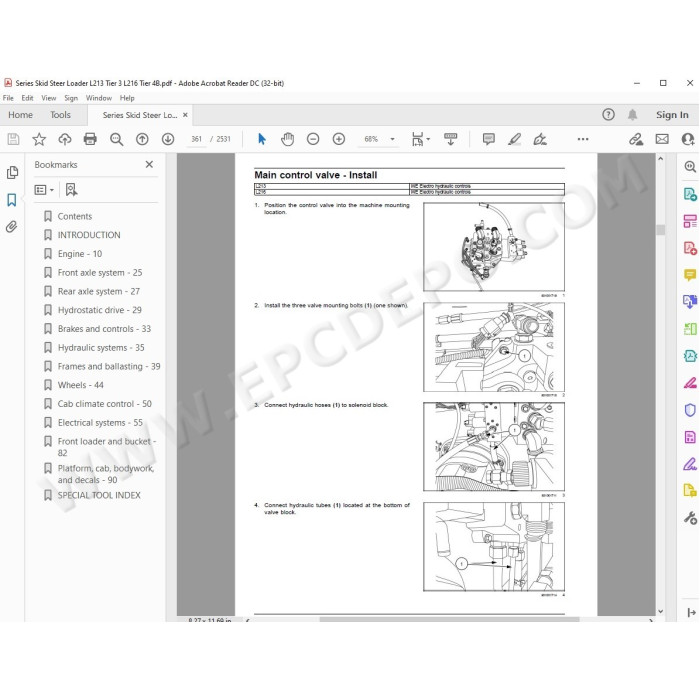Click the horizontal scrollbar at bottom
This screenshot has height=700, width=700.
(449, 620)
